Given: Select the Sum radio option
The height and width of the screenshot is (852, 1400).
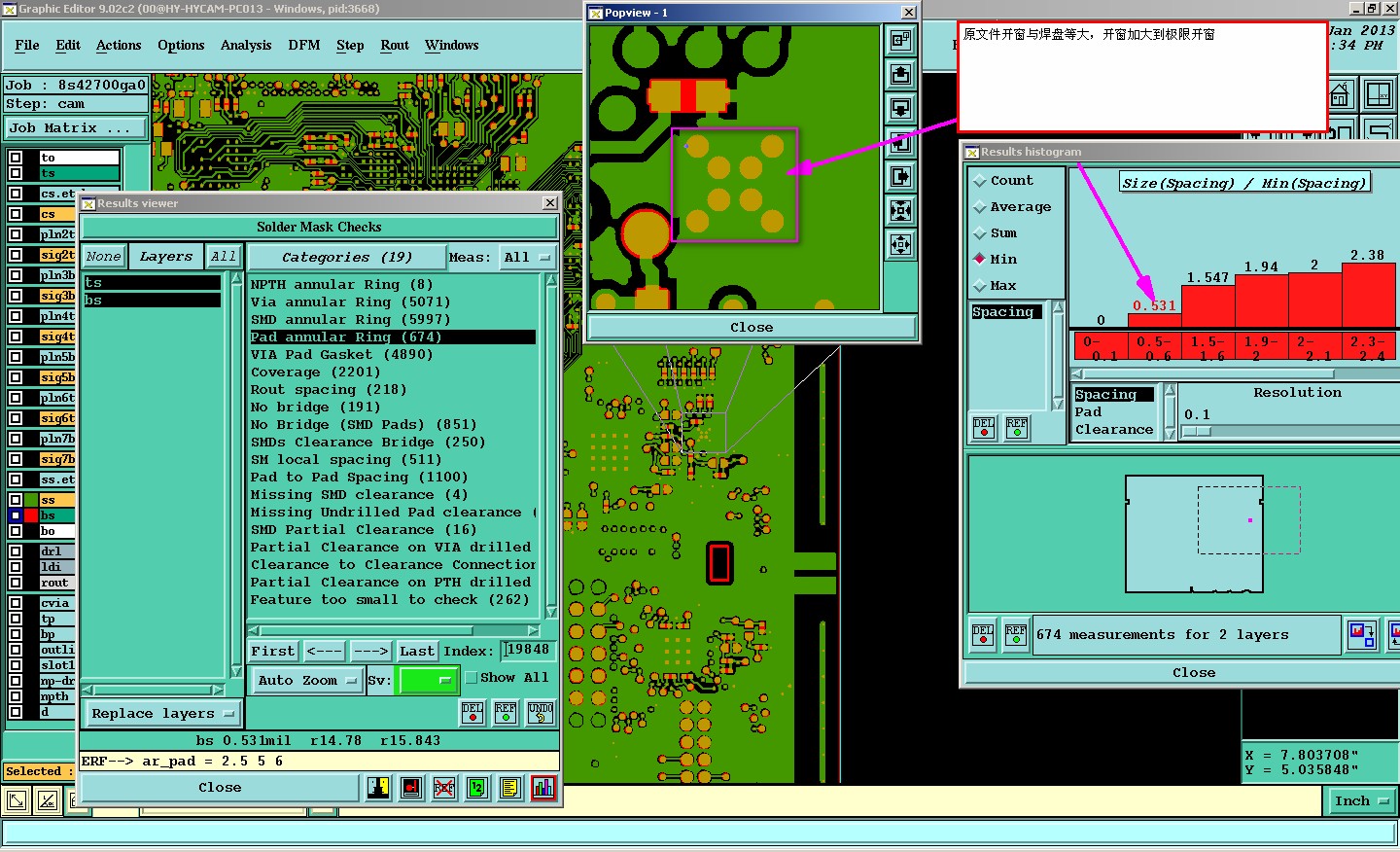Looking at the screenshot, I should [x=980, y=233].
